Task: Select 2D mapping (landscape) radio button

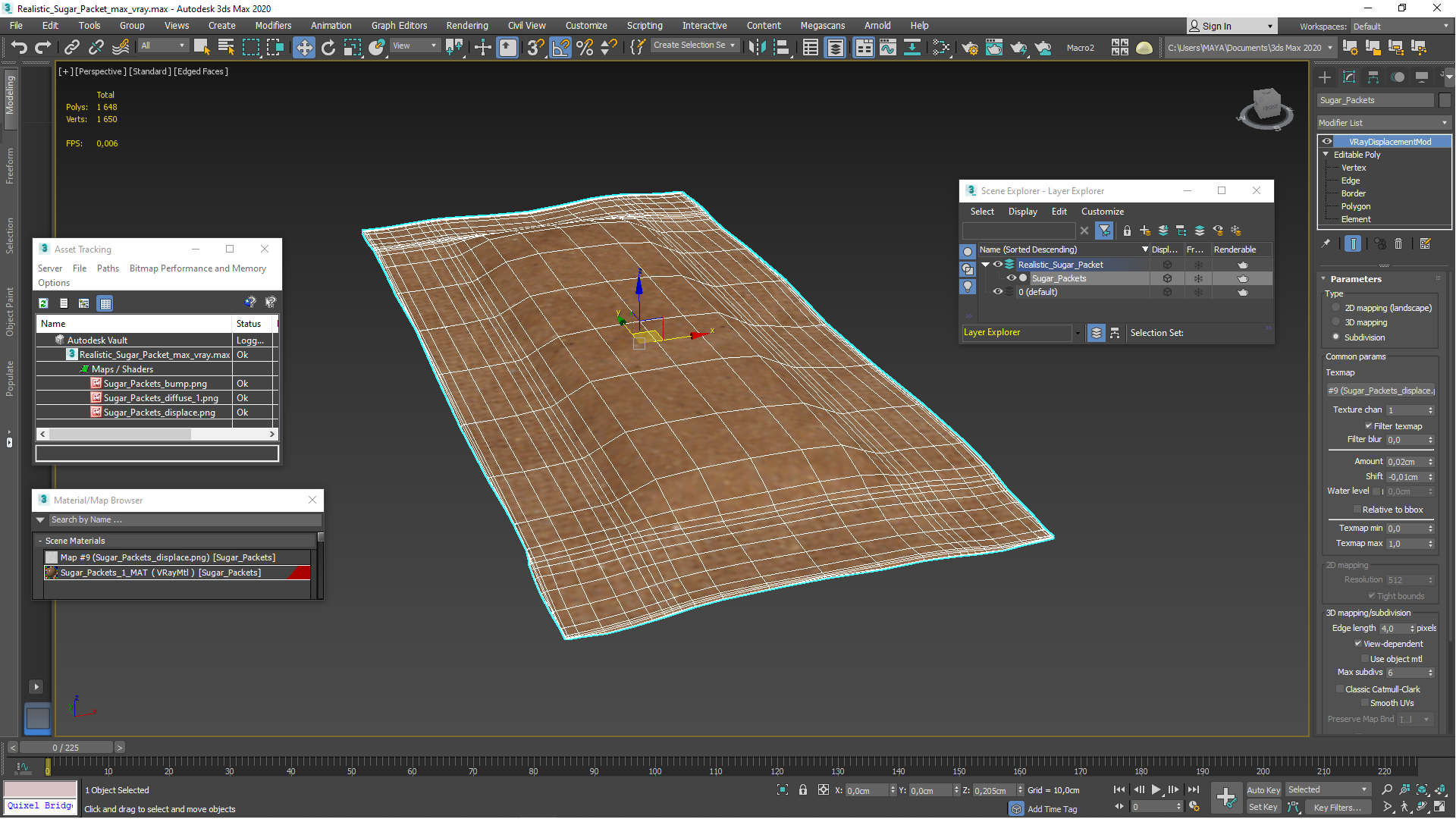Action: click(1336, 308)
